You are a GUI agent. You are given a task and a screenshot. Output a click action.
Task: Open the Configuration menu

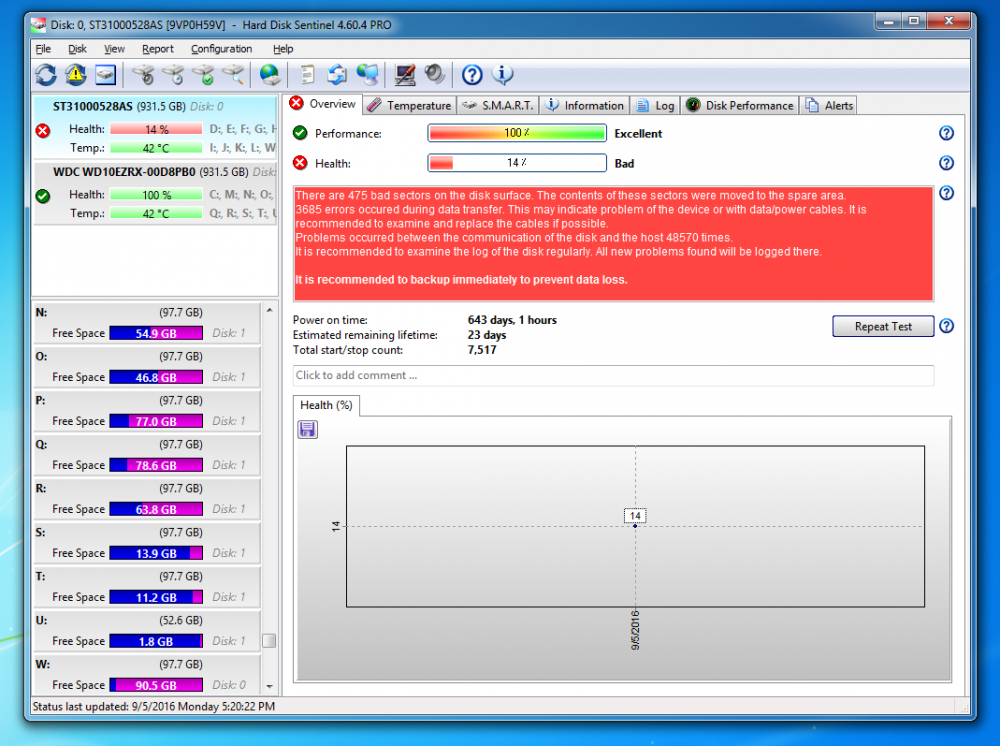[x=221, y=49]
